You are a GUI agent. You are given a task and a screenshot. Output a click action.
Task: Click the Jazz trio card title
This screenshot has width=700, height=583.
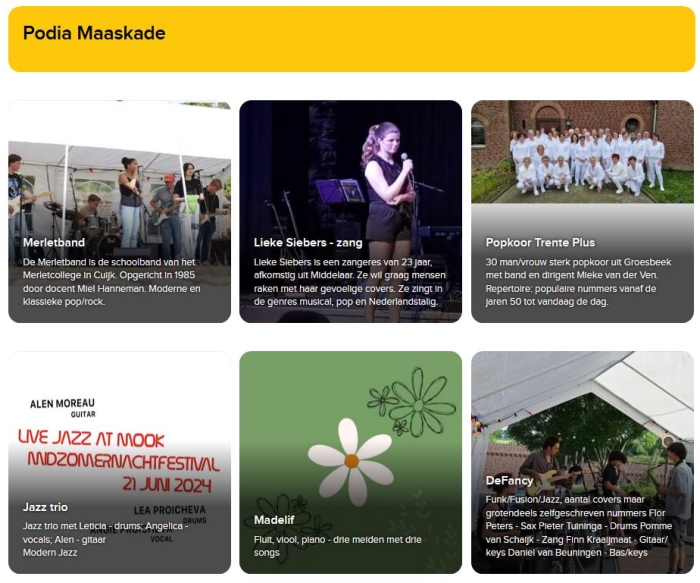click(45, 507)
